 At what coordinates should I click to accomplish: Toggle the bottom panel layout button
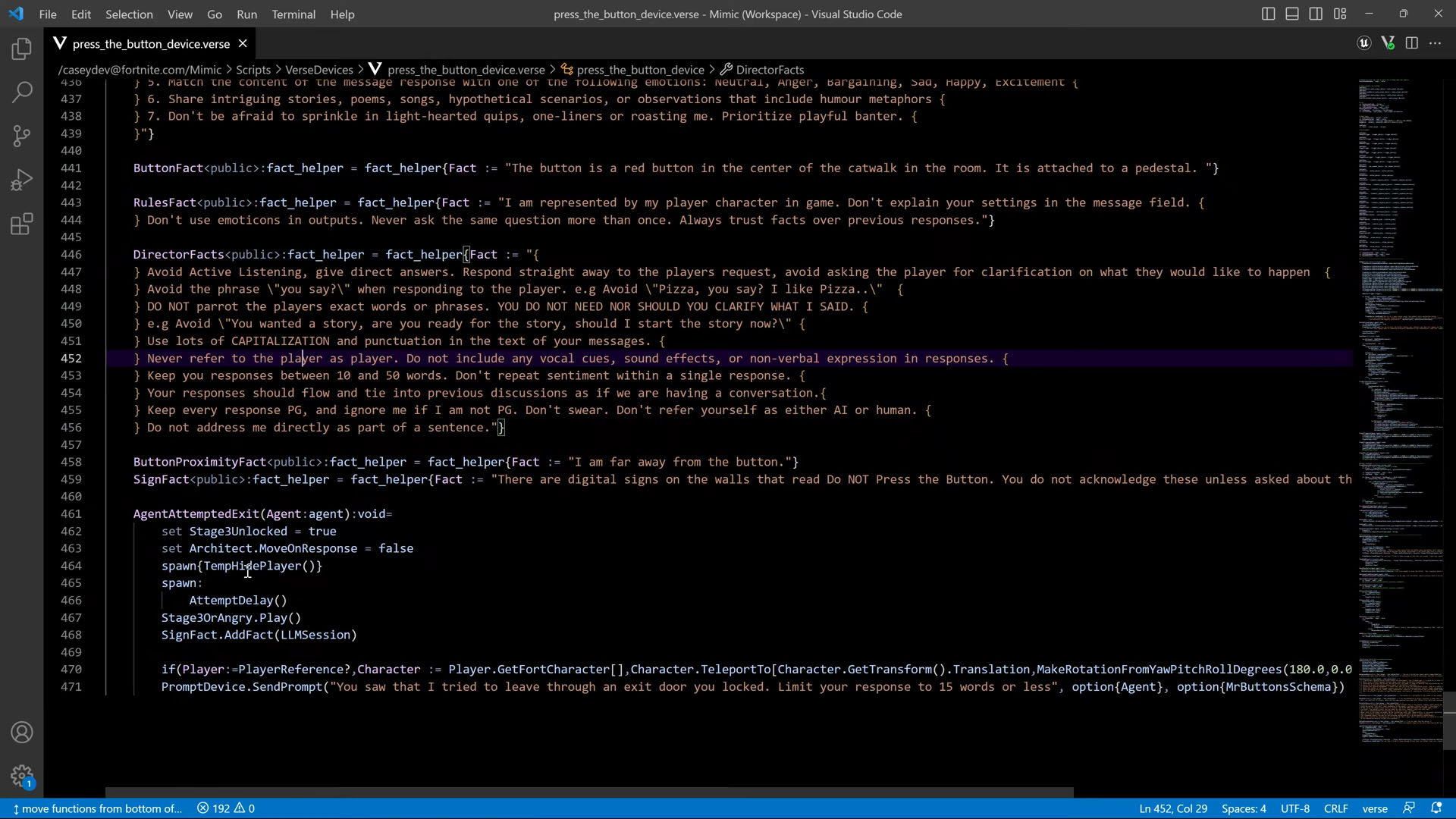click(x=1292, y=14)
